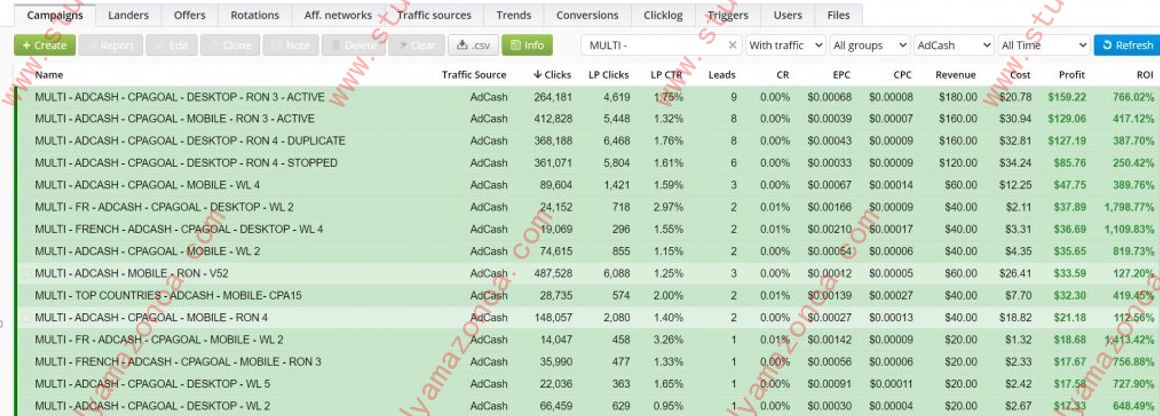Sort by LP Clicks column header

(609, 75)
